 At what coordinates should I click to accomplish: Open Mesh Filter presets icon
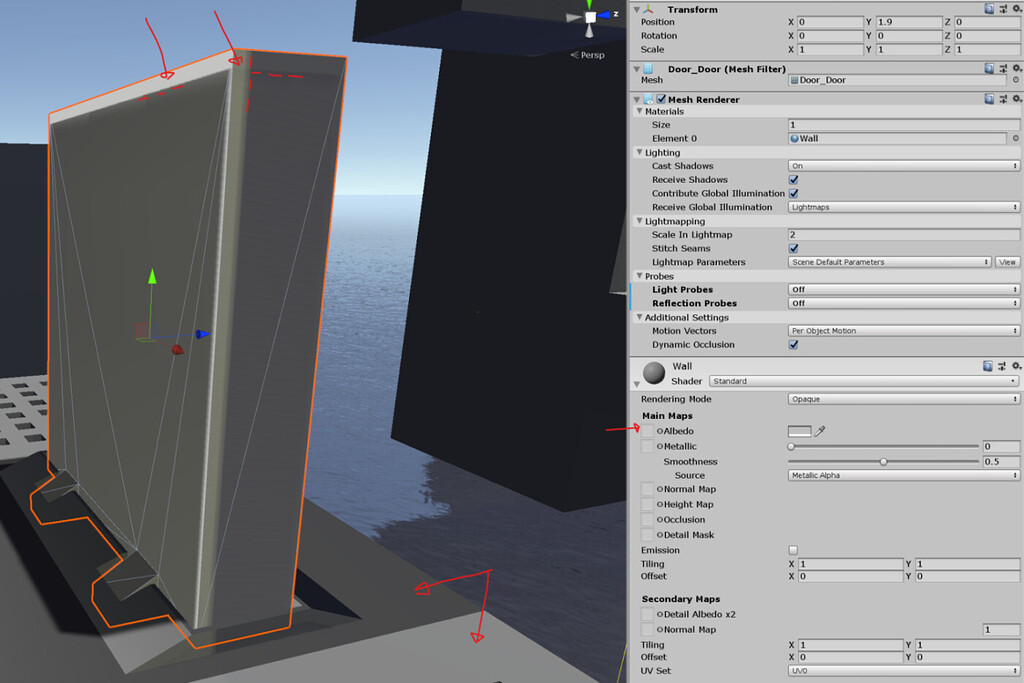coord(1003,68)
